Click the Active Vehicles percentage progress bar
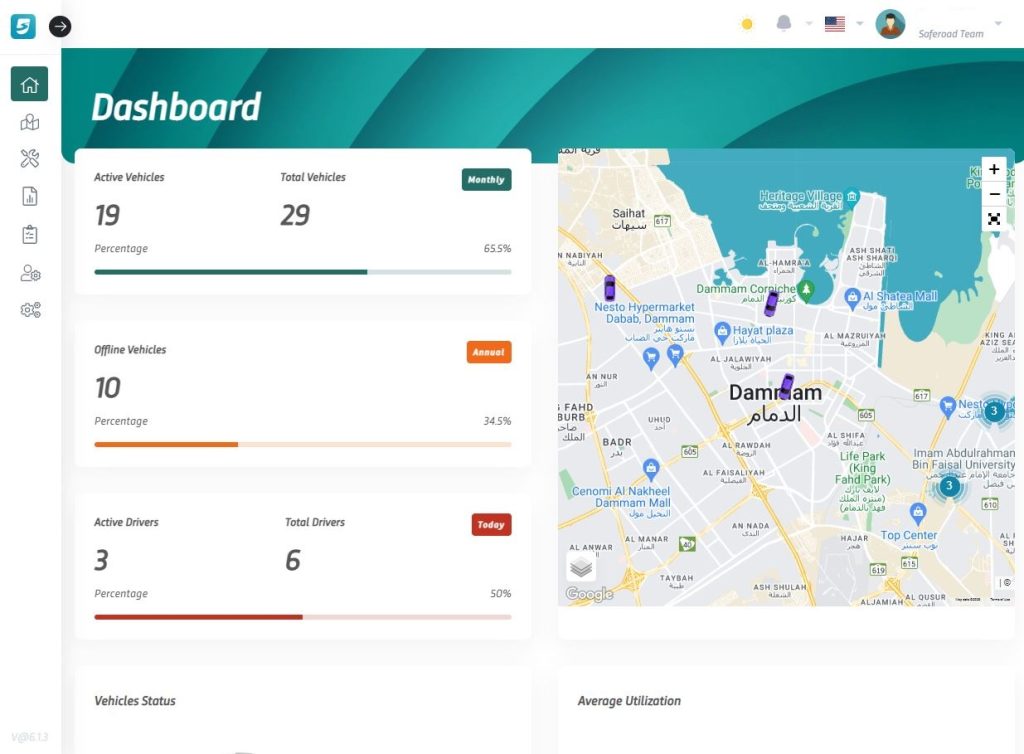This screenshot has height=754, width=1024. pos(302,272)
